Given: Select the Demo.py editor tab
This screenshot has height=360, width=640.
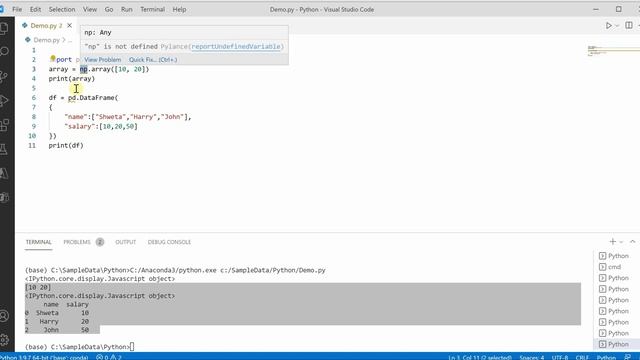Looking at the screenshot, I should [47, 25].
